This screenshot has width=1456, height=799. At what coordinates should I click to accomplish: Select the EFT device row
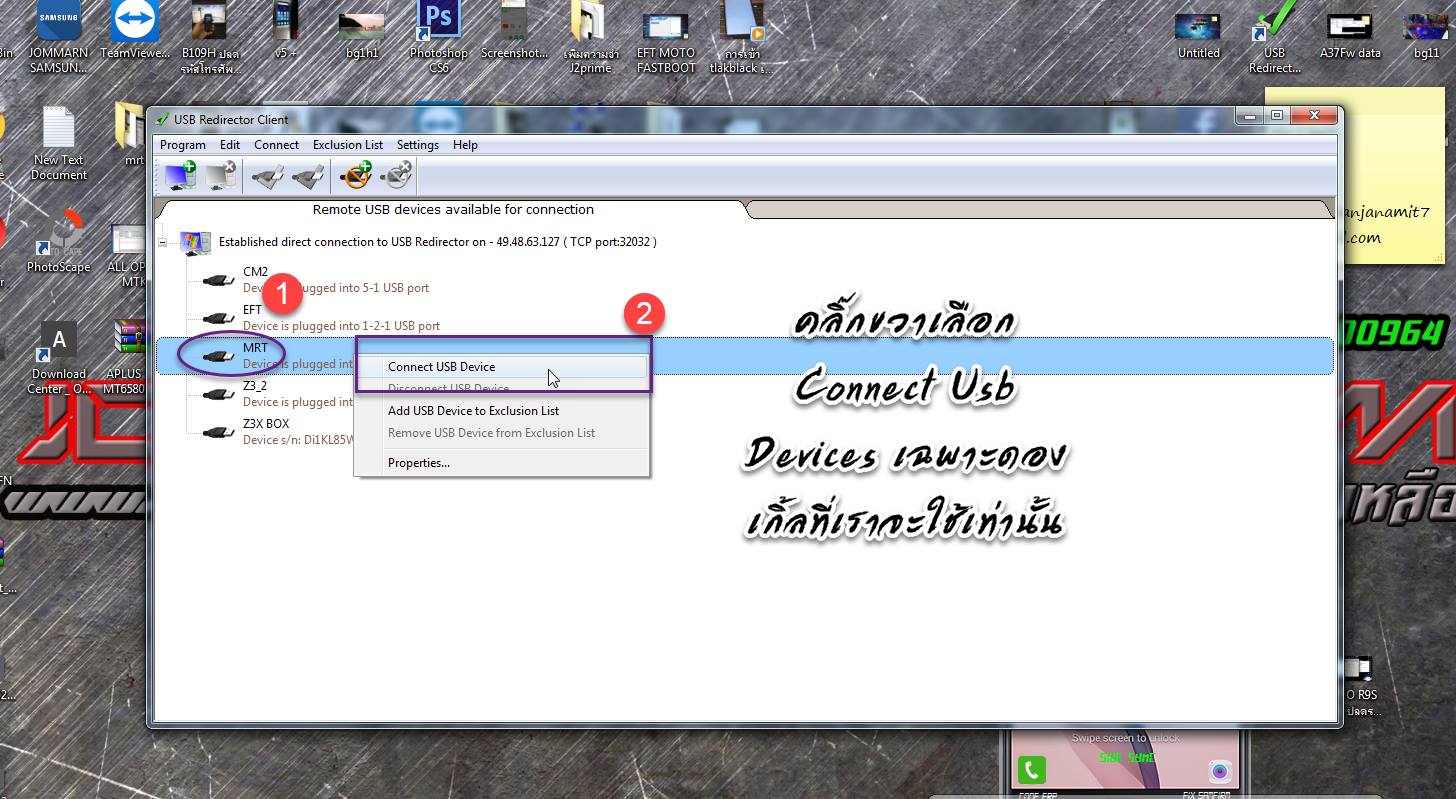click(x=745, y=318)
